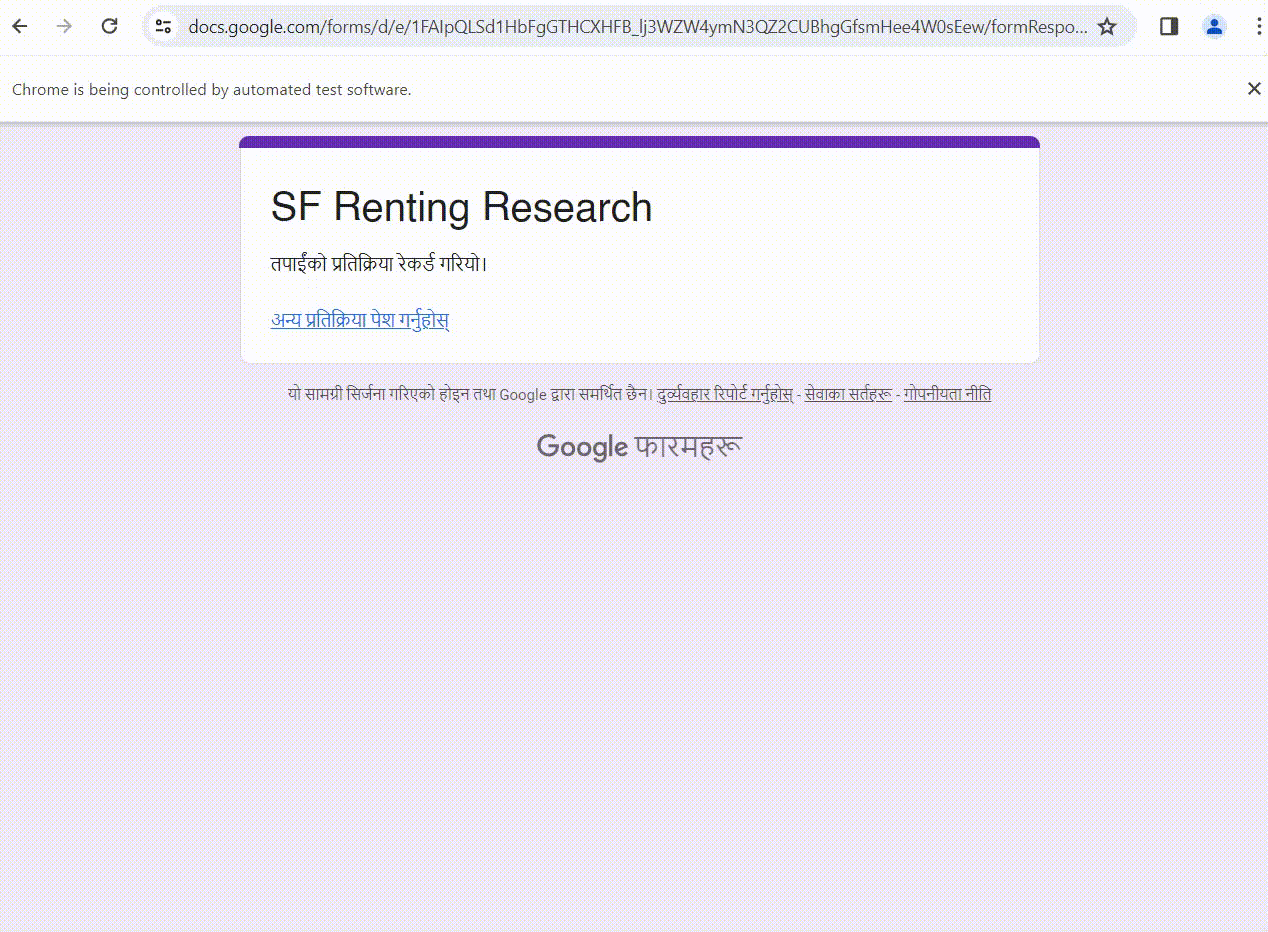
Task: Focus the docs.google.com URL address bar
Action: (x=638, y=27)
